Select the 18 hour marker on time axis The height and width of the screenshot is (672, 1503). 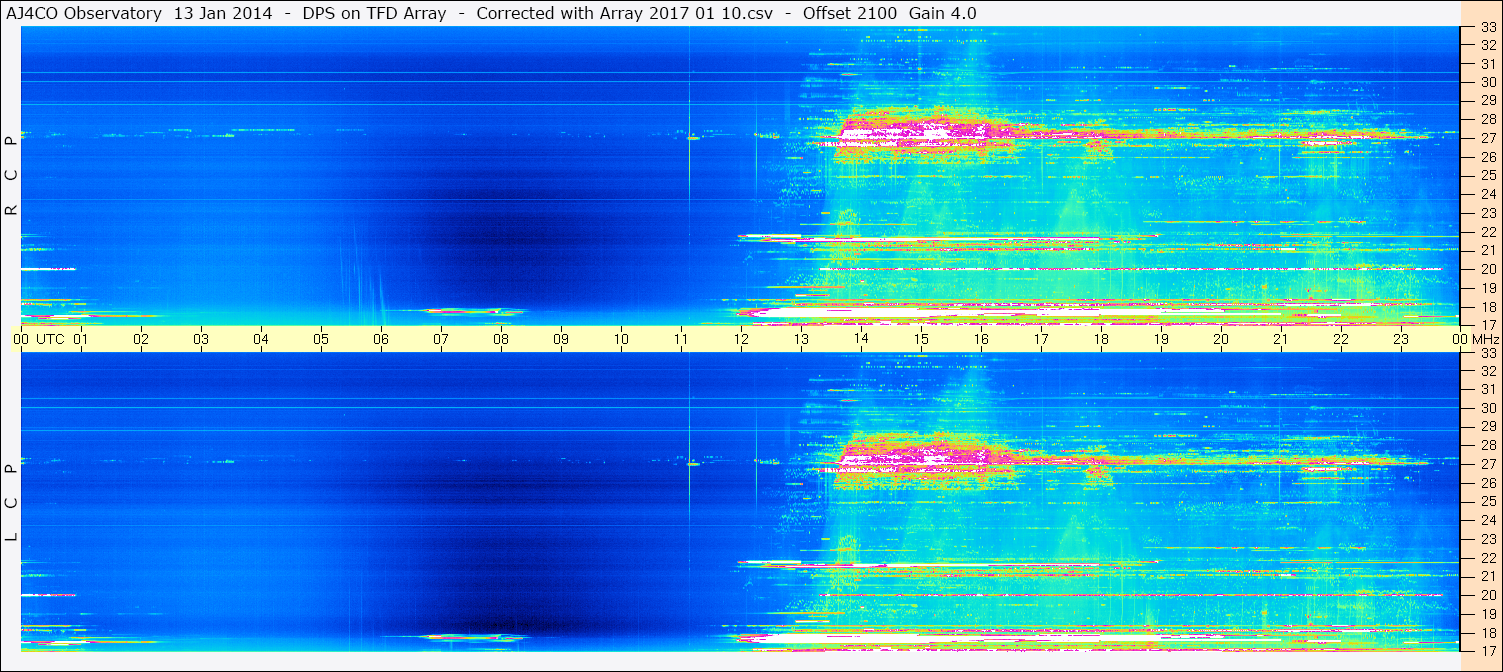pyautogui.click(x=1101, y=339)
